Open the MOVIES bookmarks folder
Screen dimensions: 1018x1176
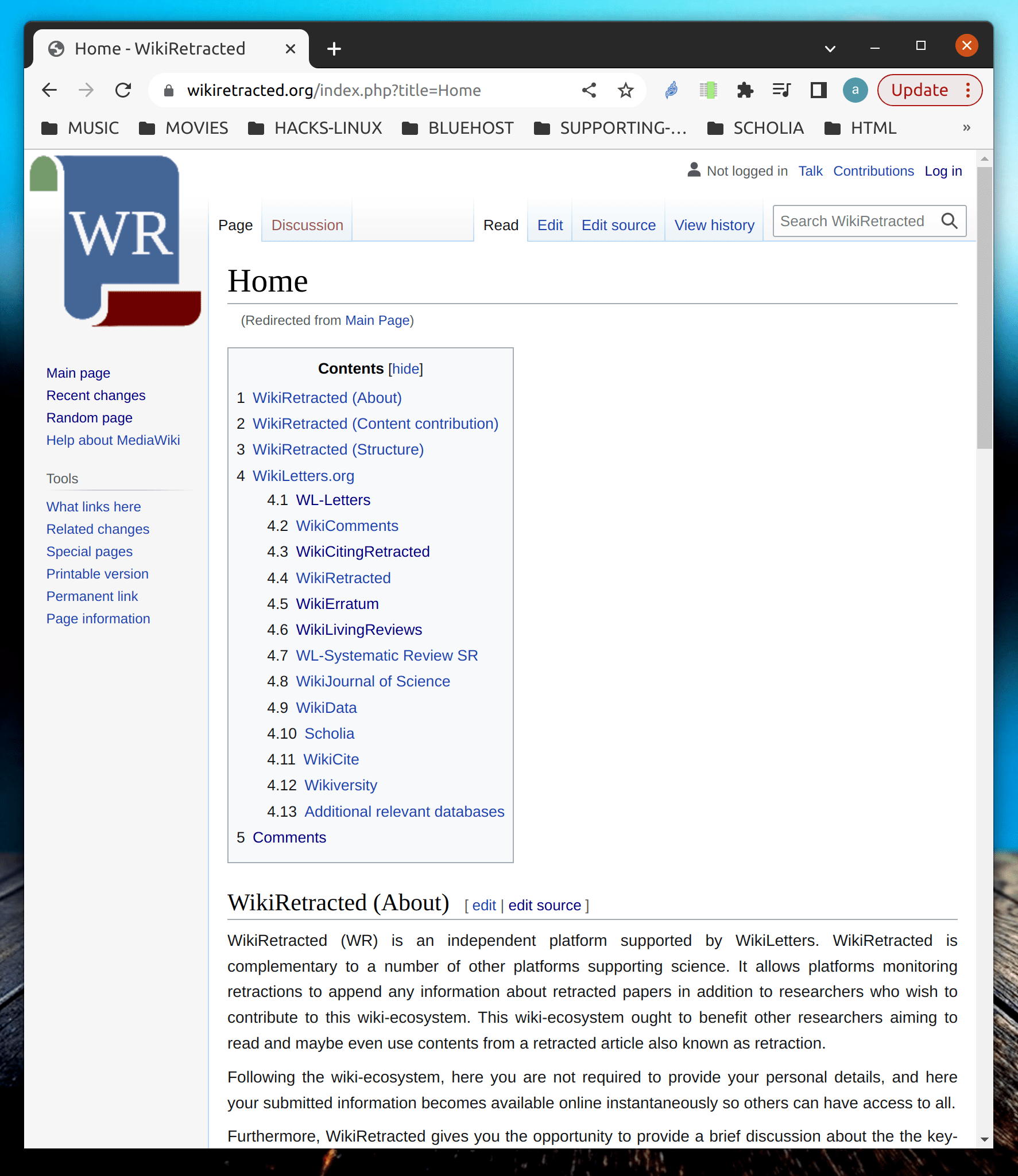[184, 128]
